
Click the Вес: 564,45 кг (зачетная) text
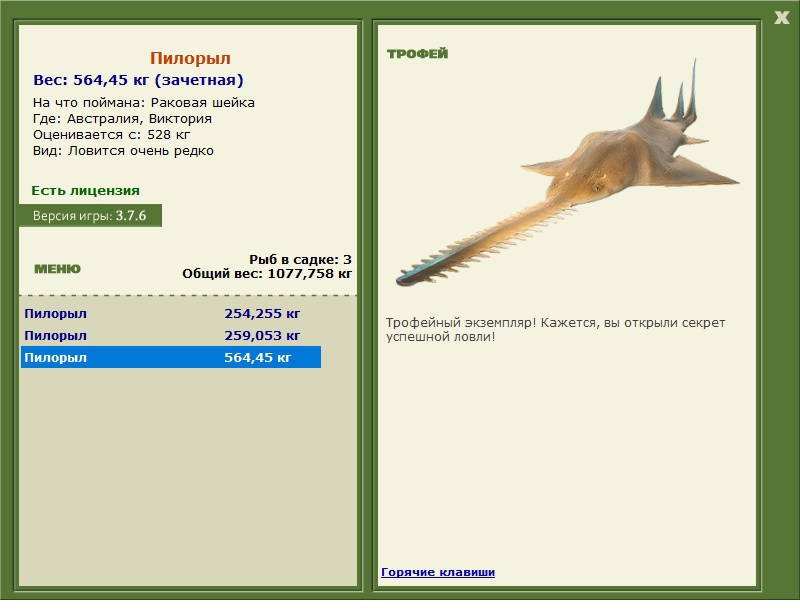pyautogui.click(x=138, y=80)
